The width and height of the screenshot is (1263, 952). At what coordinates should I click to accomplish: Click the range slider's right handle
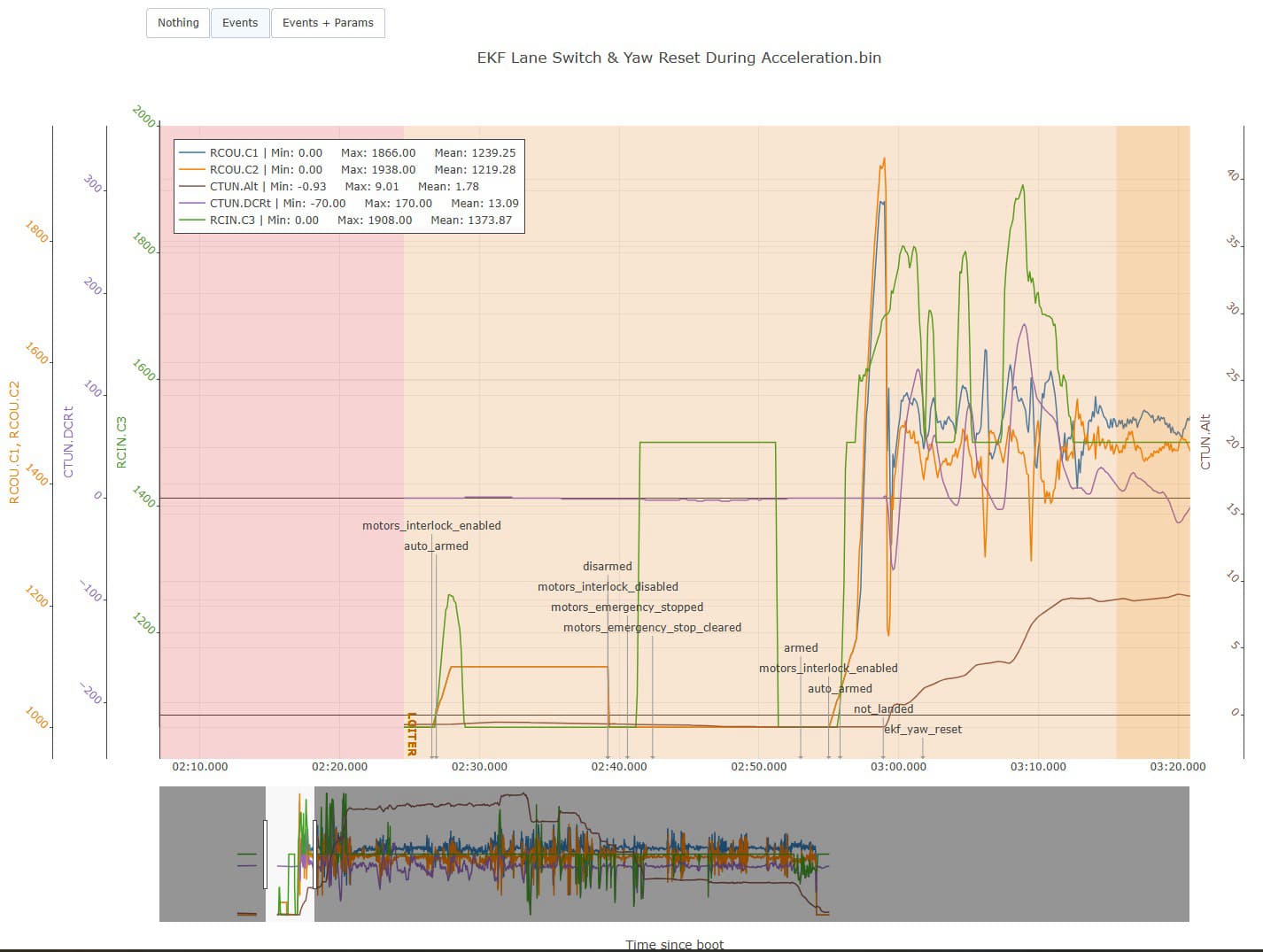point(314,854)
